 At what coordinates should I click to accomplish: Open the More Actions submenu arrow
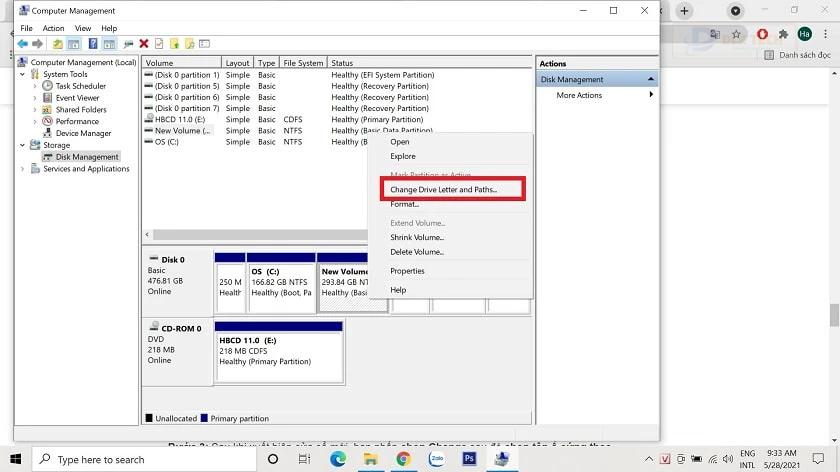651,95
